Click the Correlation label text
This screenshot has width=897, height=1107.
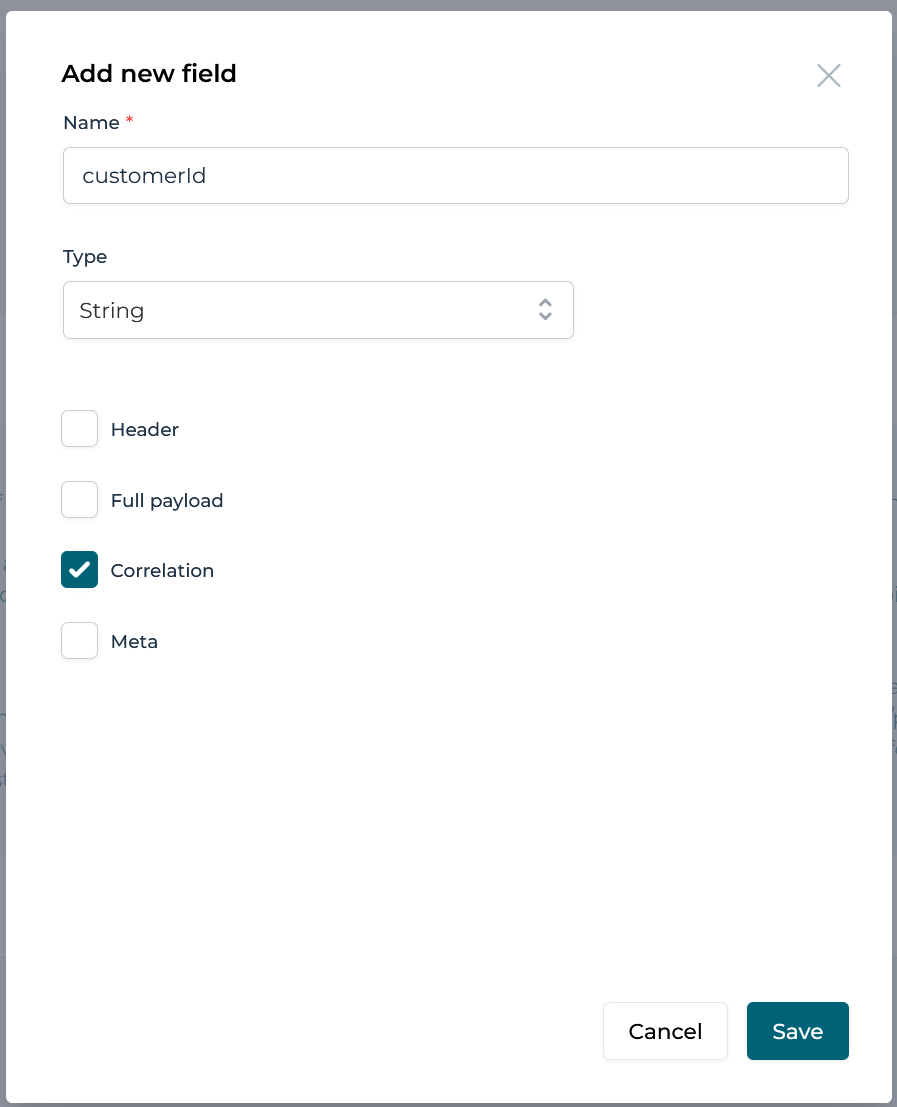pyautogui.click(x=162, y=571)
